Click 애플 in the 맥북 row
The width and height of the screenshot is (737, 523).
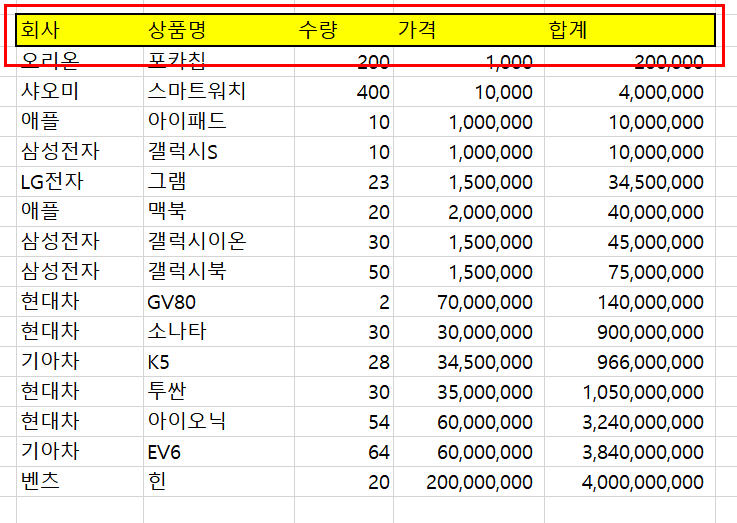point(80,211)
